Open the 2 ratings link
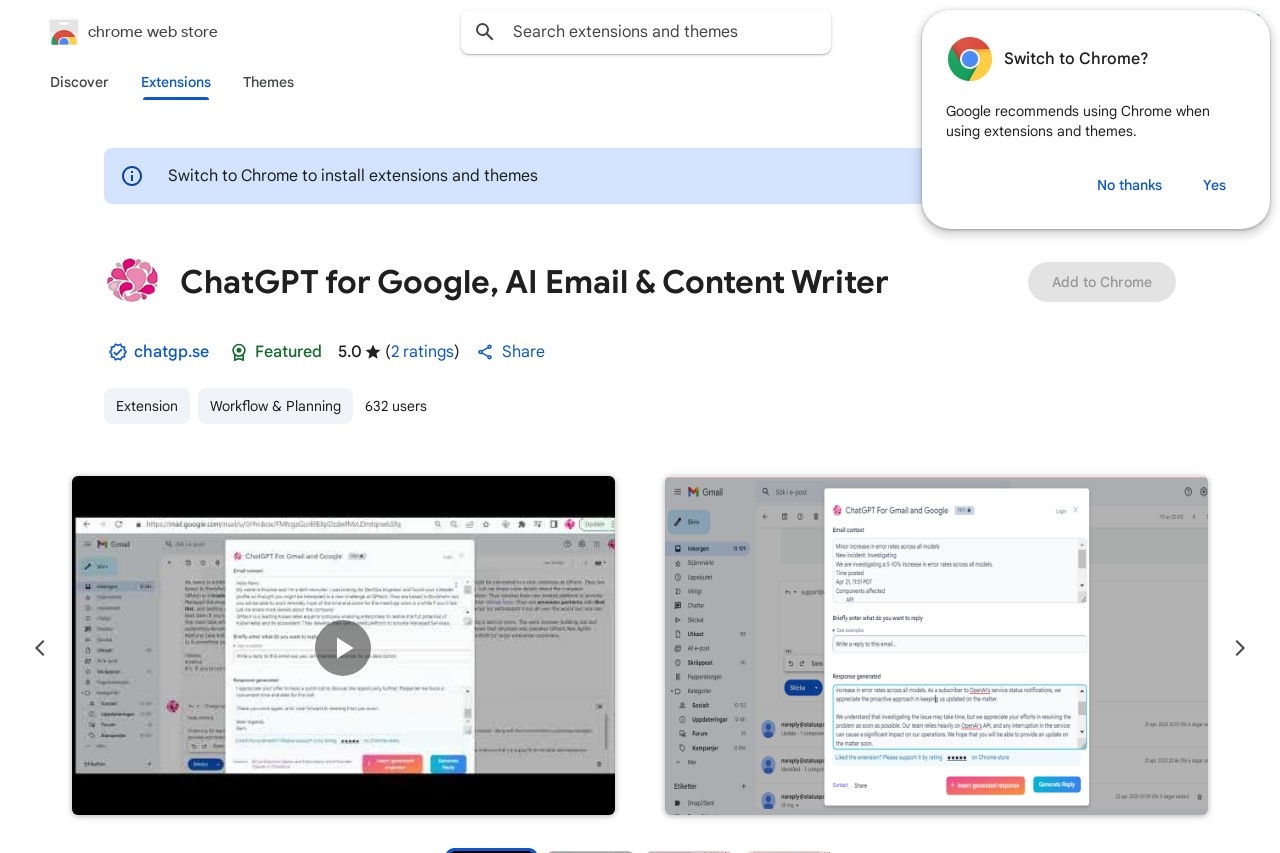The height and width of the screenshot is (853, 1280). click(423, 352)
